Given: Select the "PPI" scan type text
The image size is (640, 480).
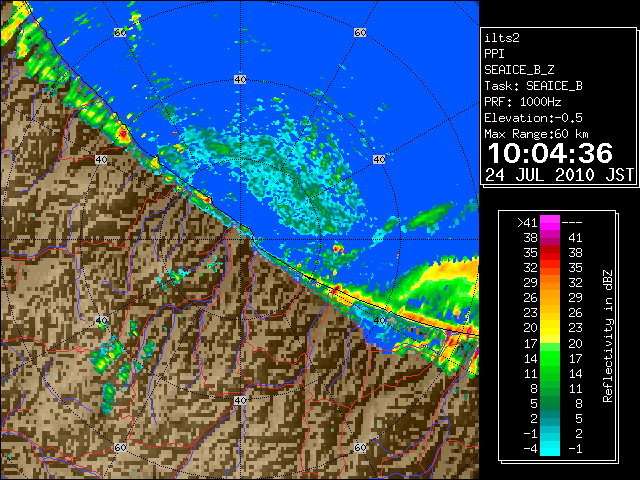Looking at the screenshot, I should tap(494, 54).
